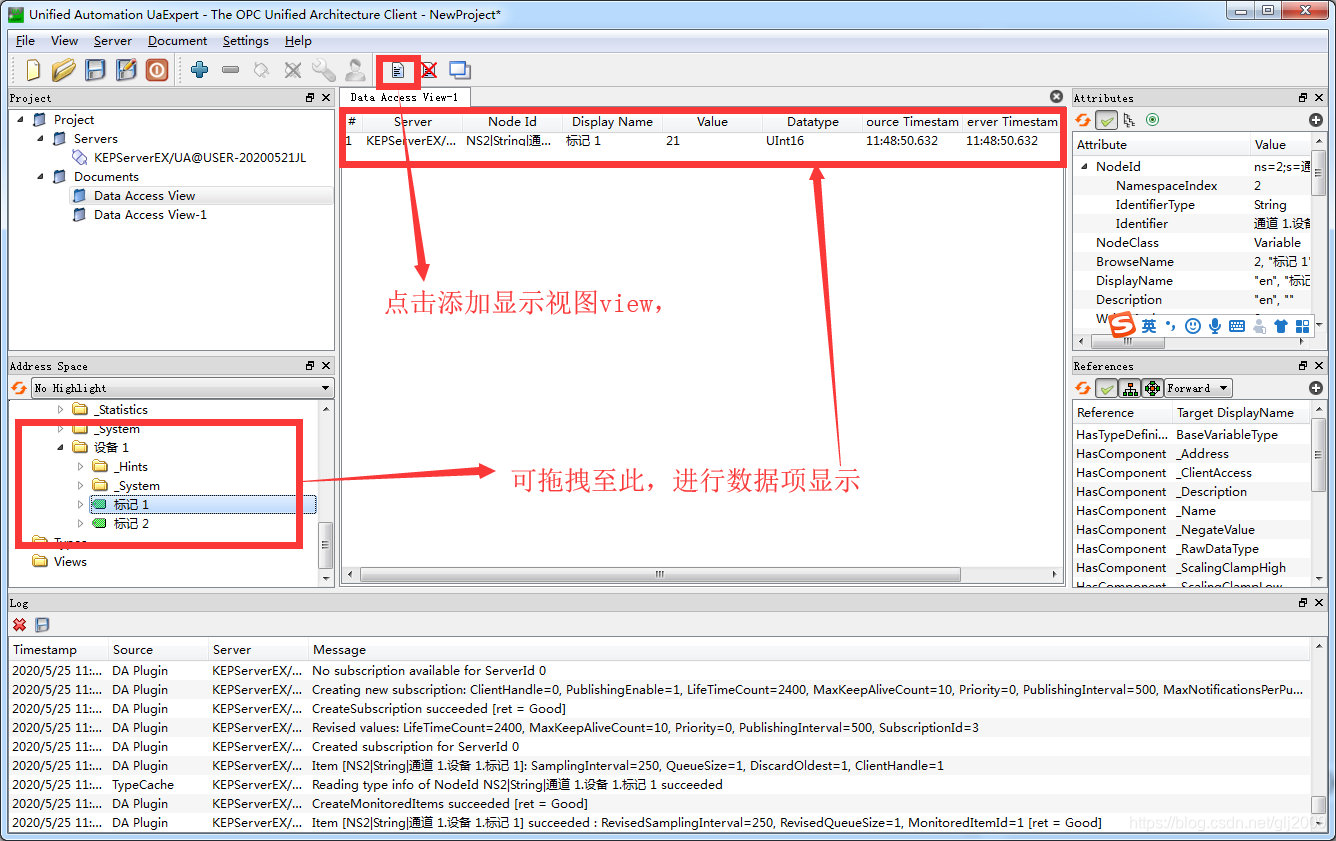Expand the 标记 2 node
The width and height of the screenshot is (1336, 841).
[81, 523]
